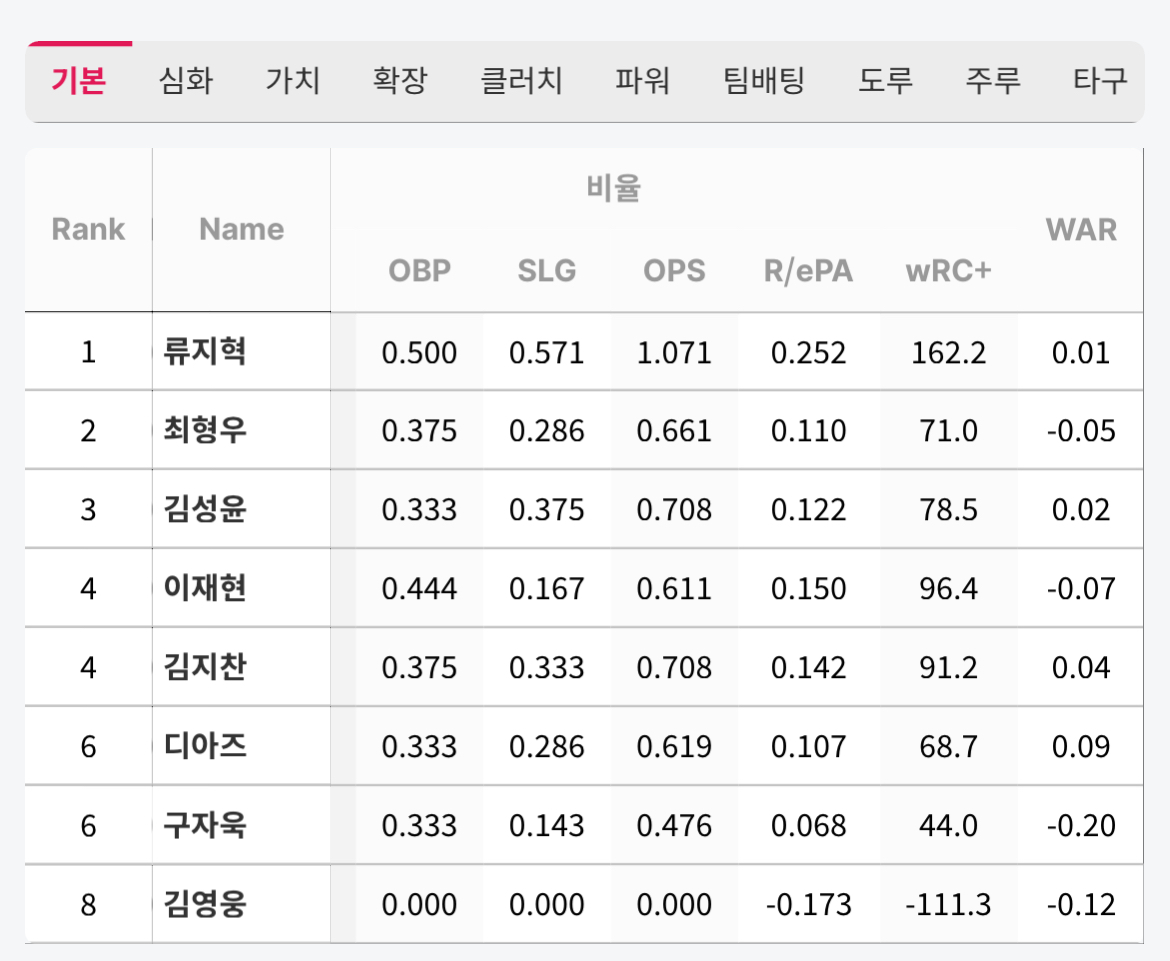
Task: Select the 타구 tab
Action: 1100,81
